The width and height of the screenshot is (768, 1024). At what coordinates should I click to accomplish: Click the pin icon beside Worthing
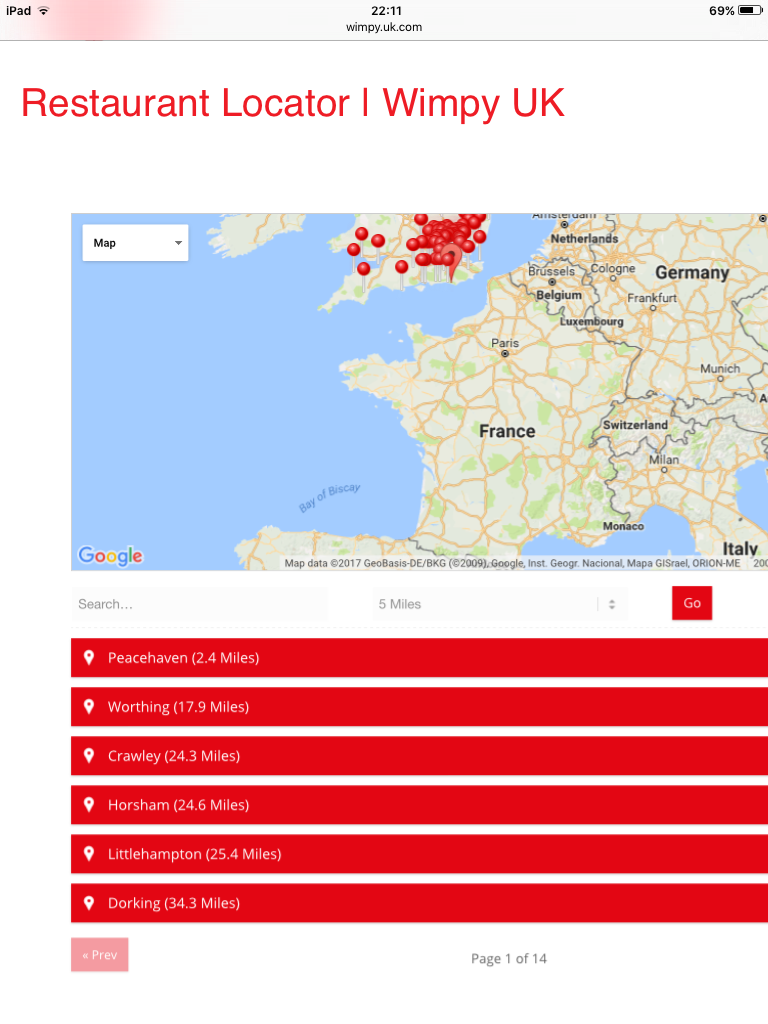pos(89,707)
